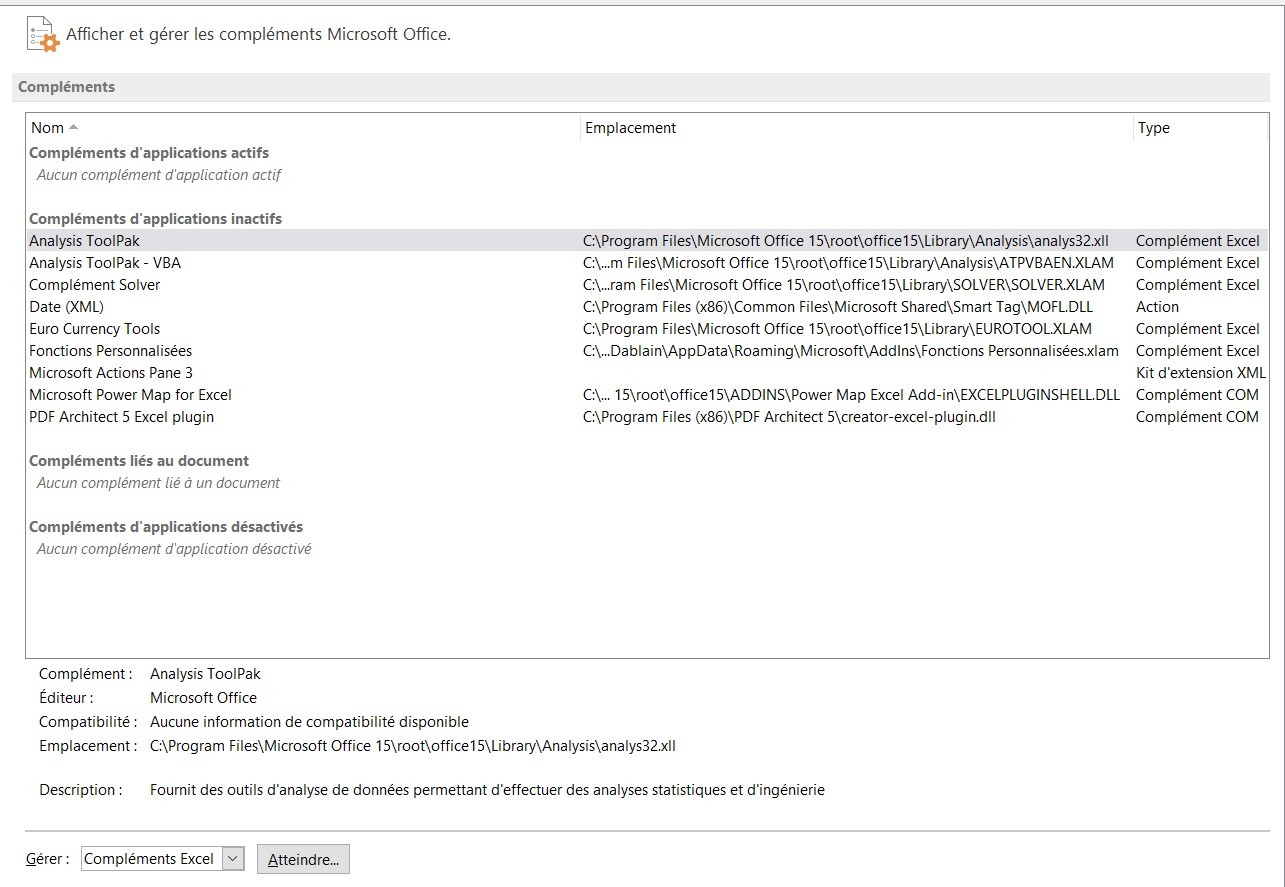
Task: Select the Date (XML) add-in
Action: pos(647,307)
